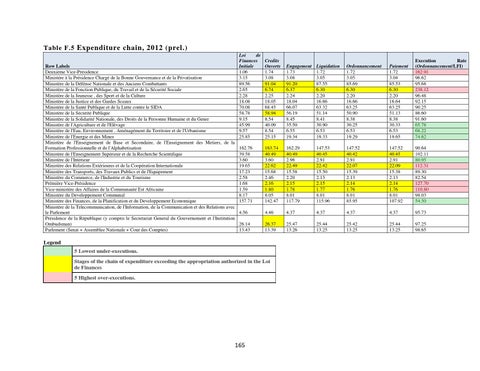Image resolution: width=480 pixels, height=371 pixels.
Task: Select the 'Engagement' column header
Action: (x=299, y=61)
